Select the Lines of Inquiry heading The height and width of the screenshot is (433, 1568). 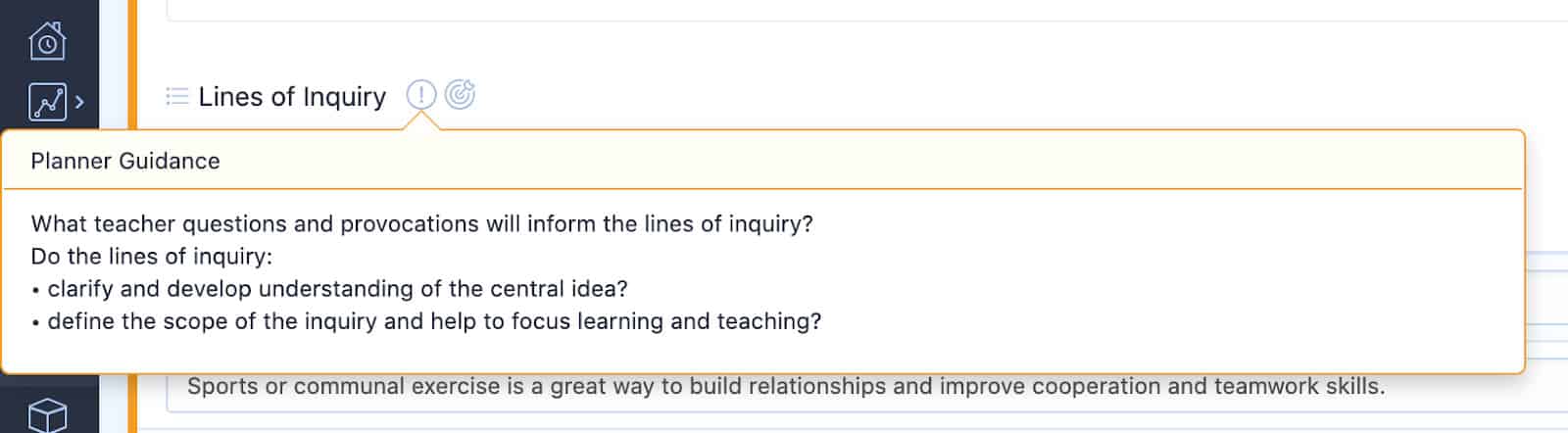pos(292,96)
